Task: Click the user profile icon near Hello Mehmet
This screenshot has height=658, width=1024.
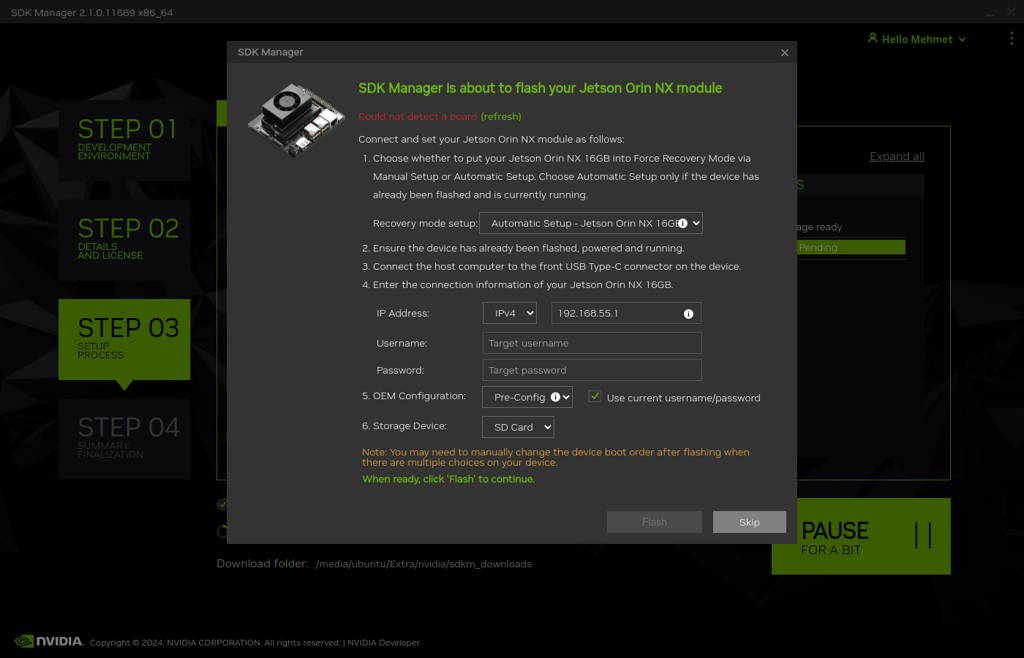Action: 872,39
